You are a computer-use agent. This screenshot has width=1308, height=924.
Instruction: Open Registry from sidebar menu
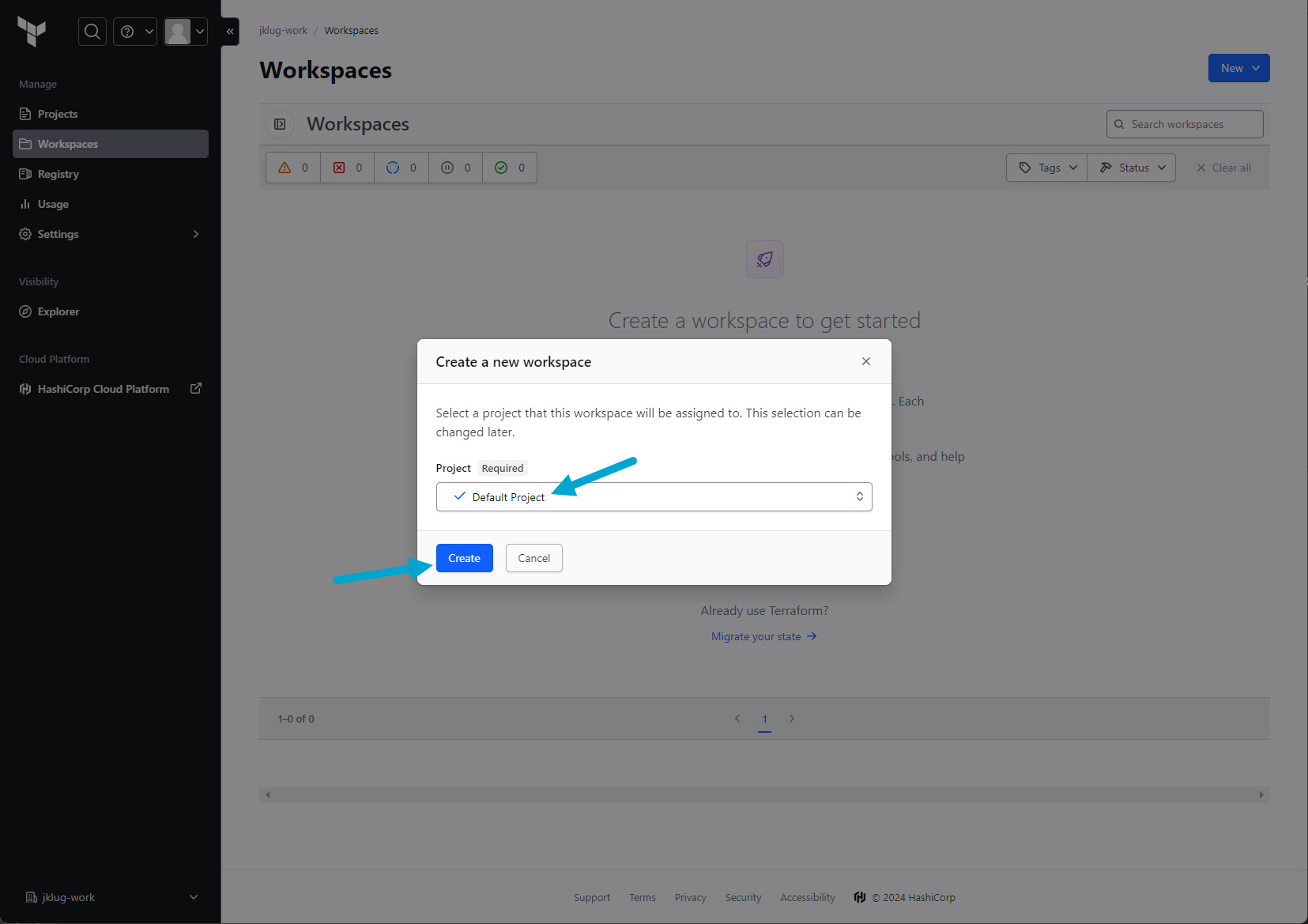click(x=58, y=174)
